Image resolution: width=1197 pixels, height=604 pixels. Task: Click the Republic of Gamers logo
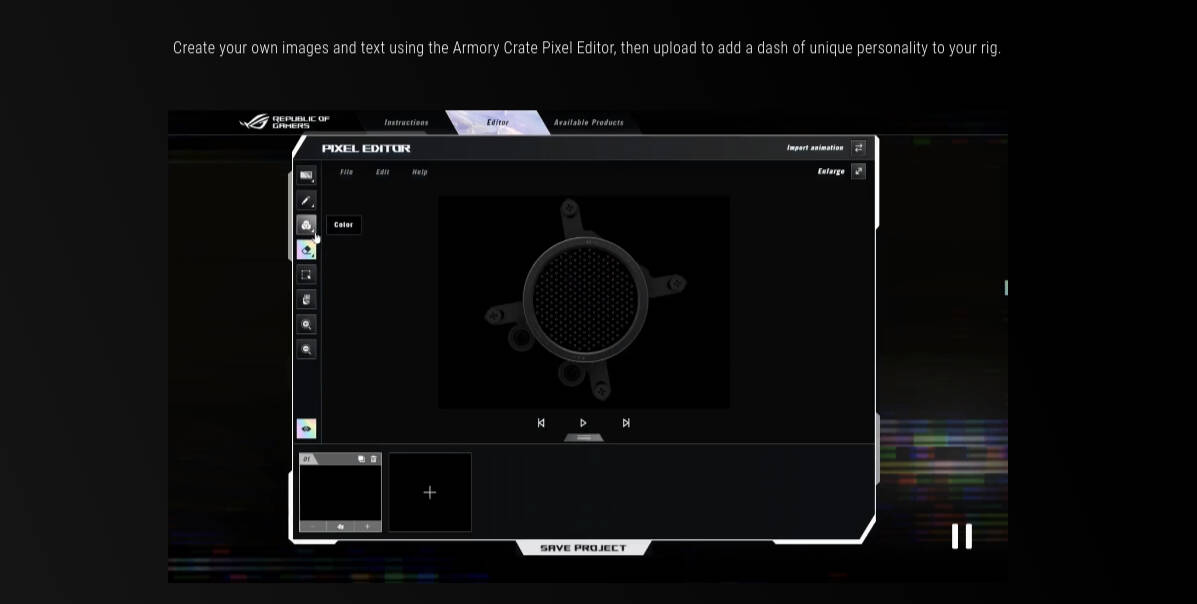[284, 122]
